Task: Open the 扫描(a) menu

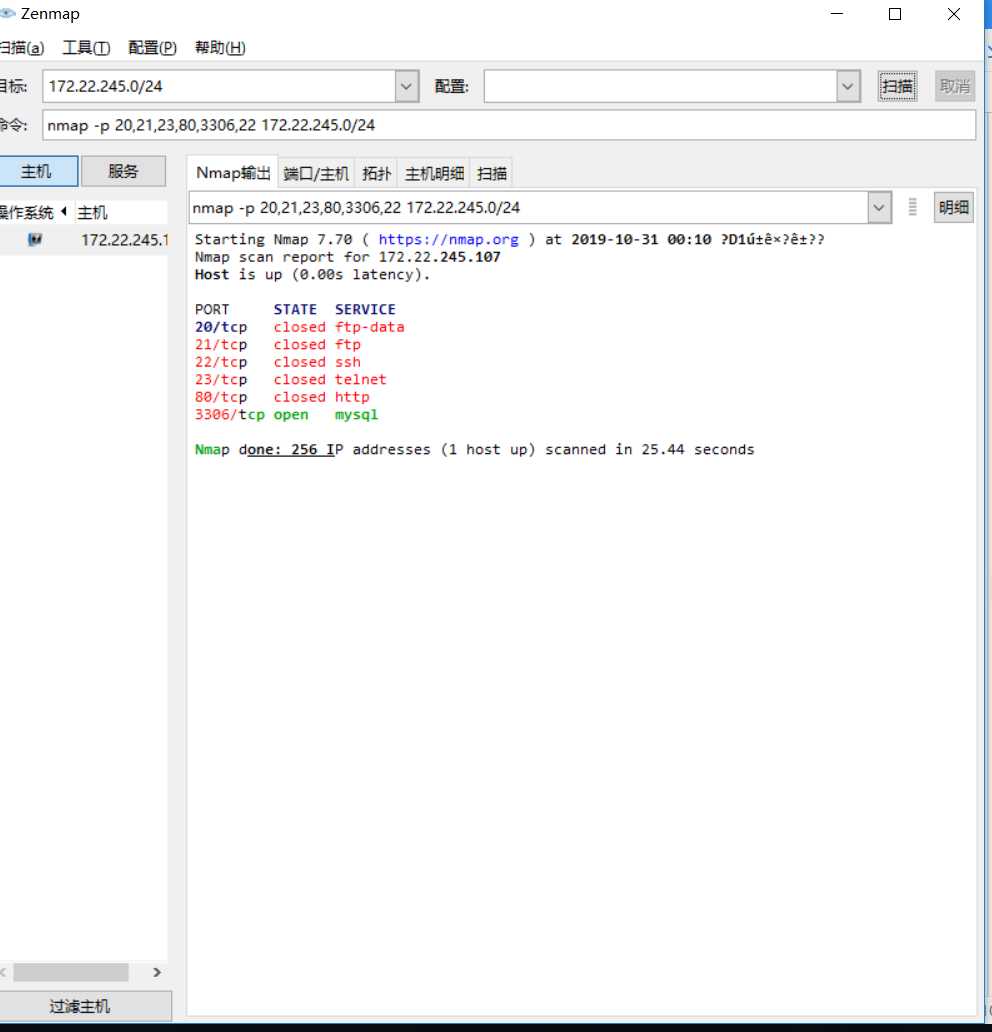Action: 22,48
